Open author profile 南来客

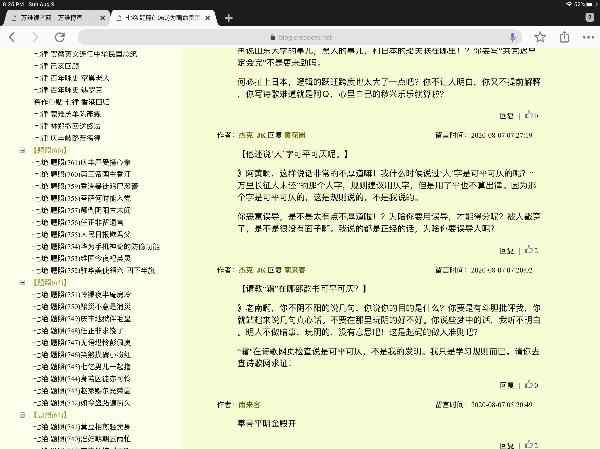coord(249,405)
